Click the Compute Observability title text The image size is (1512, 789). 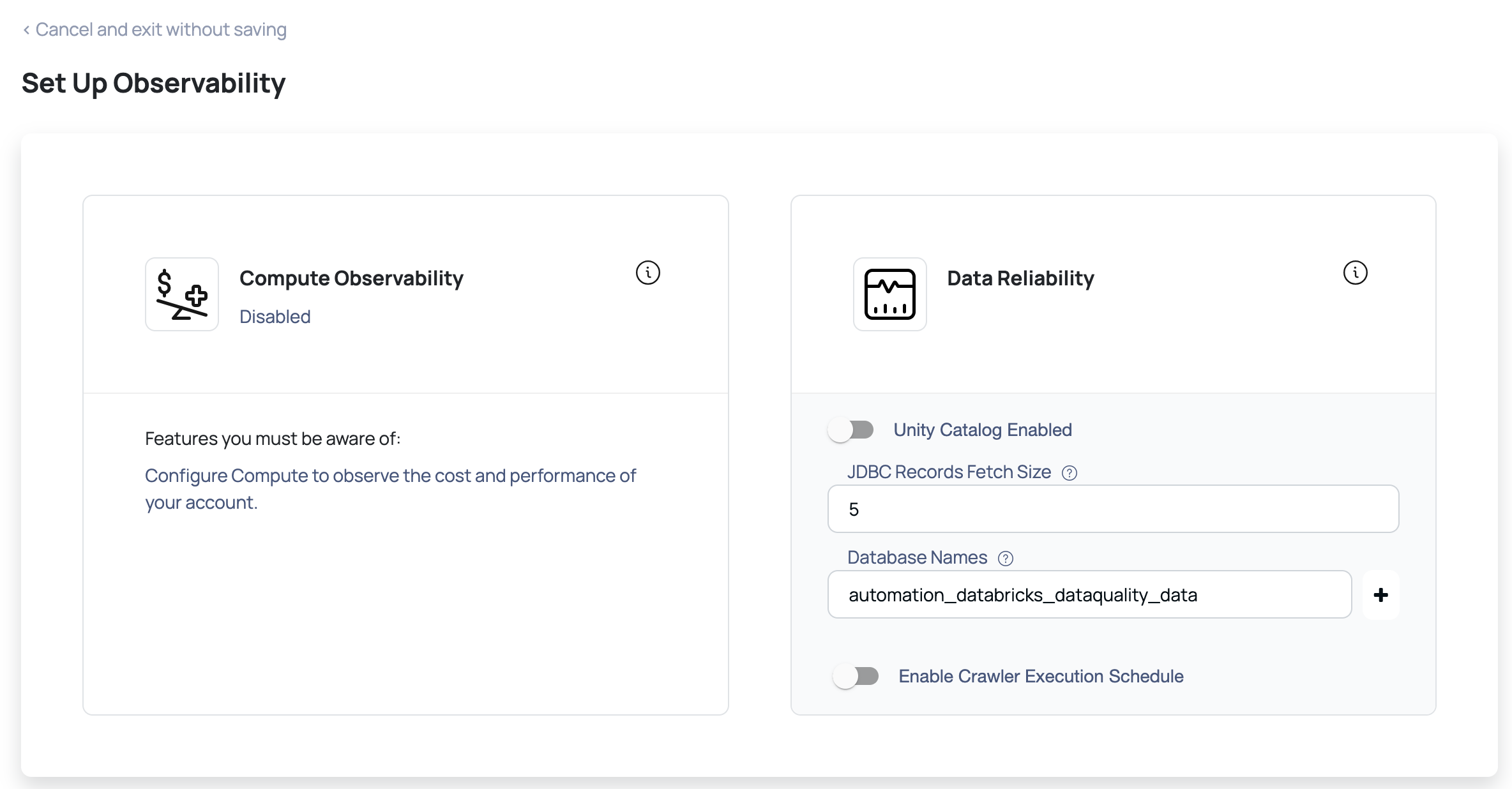point(351,278)
